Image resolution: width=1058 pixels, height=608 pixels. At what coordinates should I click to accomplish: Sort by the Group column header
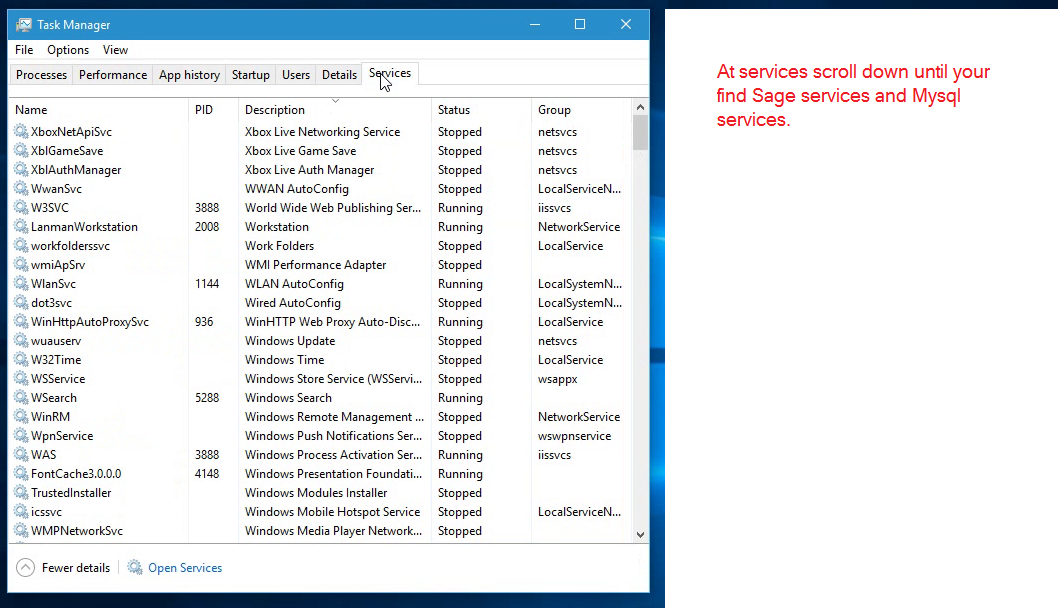pos(582,110)
